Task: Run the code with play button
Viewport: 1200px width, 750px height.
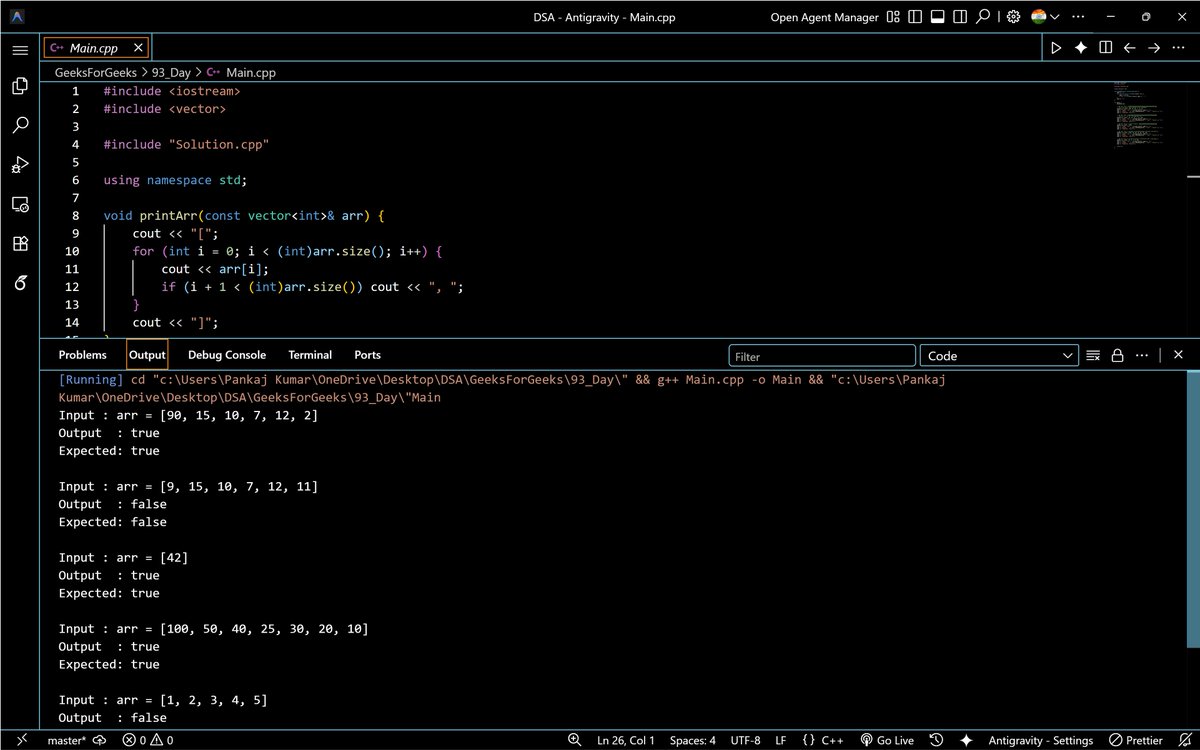Action: 1056,47
